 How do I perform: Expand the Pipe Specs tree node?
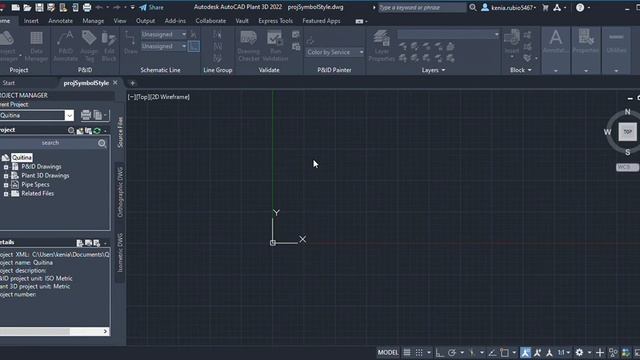coord(6,185)
